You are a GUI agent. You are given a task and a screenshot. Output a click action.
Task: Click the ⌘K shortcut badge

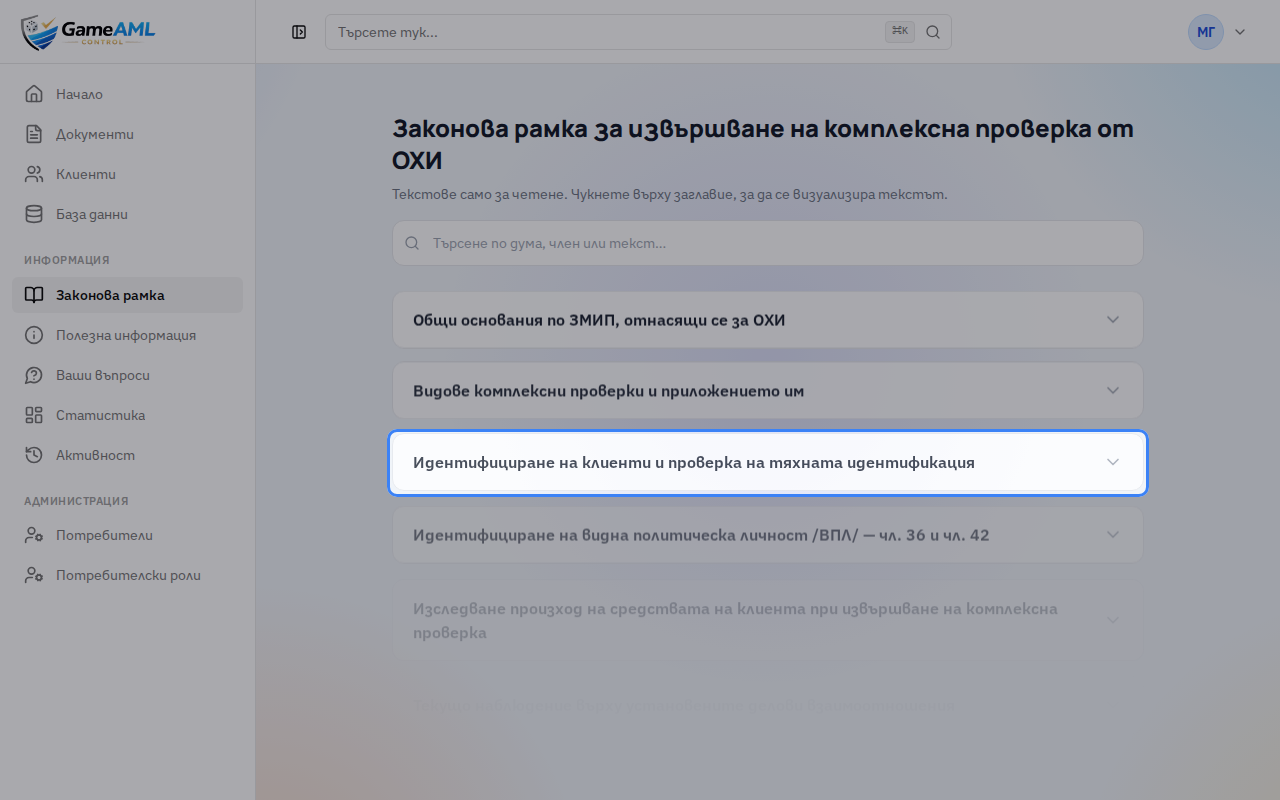pyautogui.click(x=900, y=32)
